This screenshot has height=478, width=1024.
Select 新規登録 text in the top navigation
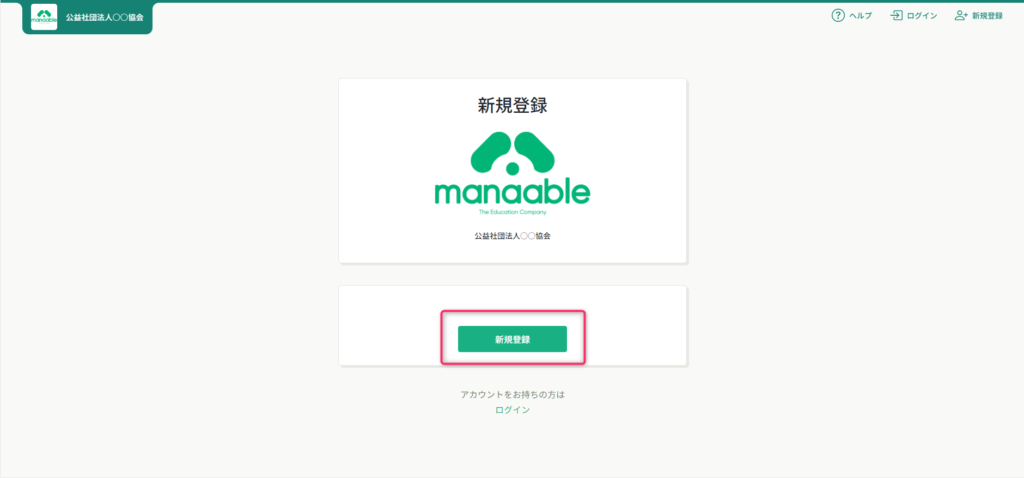[x=987, y=16]
